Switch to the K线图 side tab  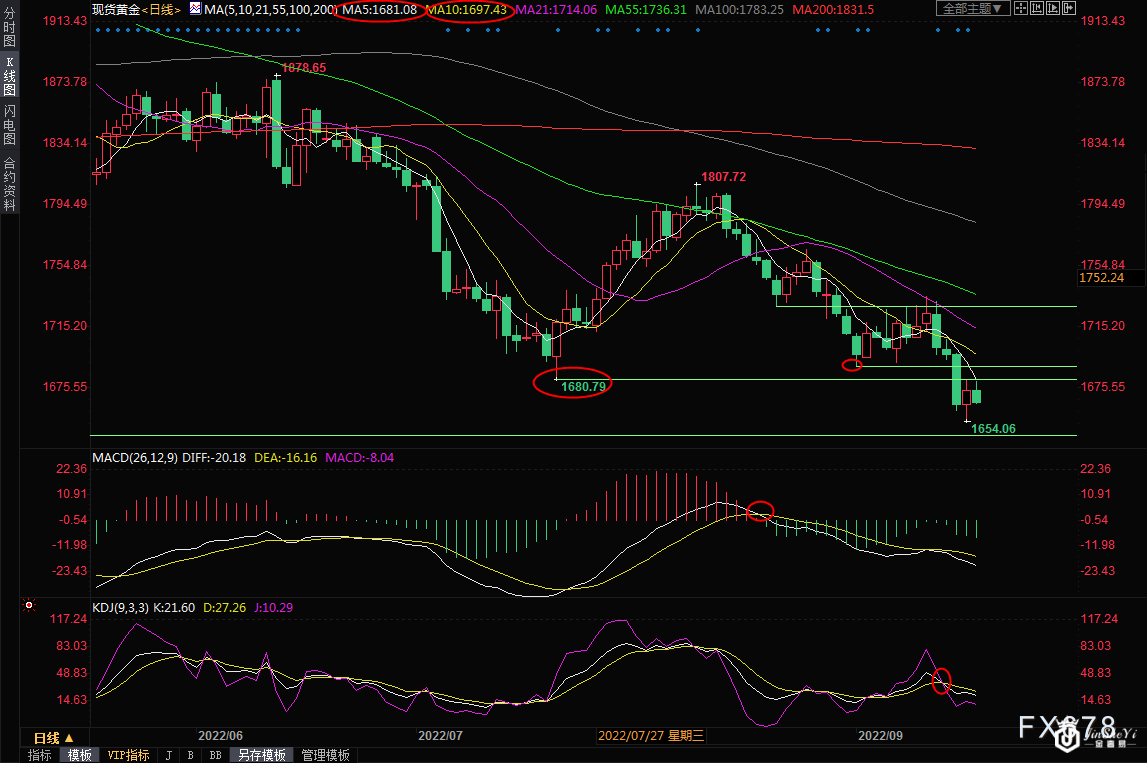9,74
